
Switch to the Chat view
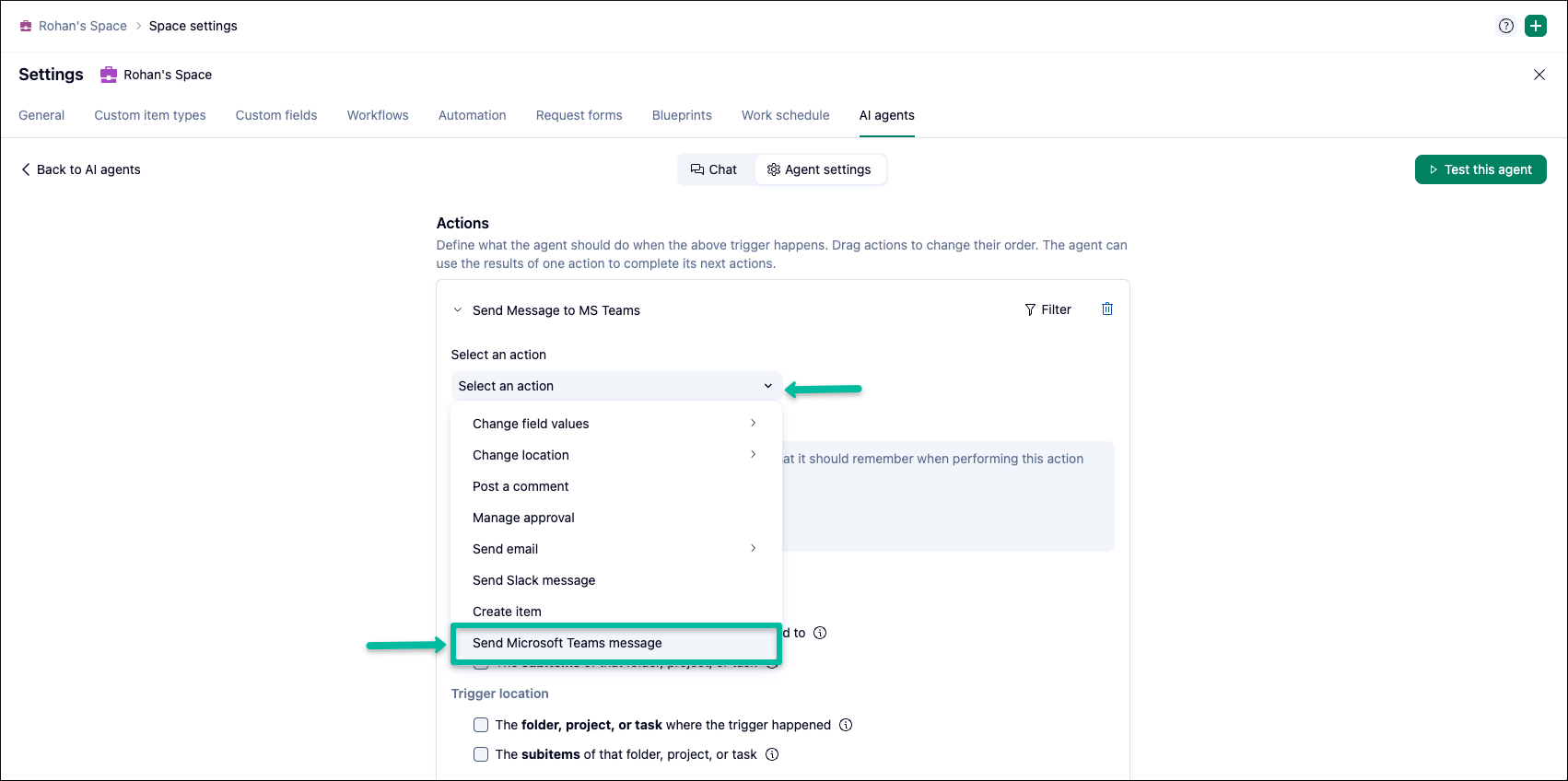[714, 169]
